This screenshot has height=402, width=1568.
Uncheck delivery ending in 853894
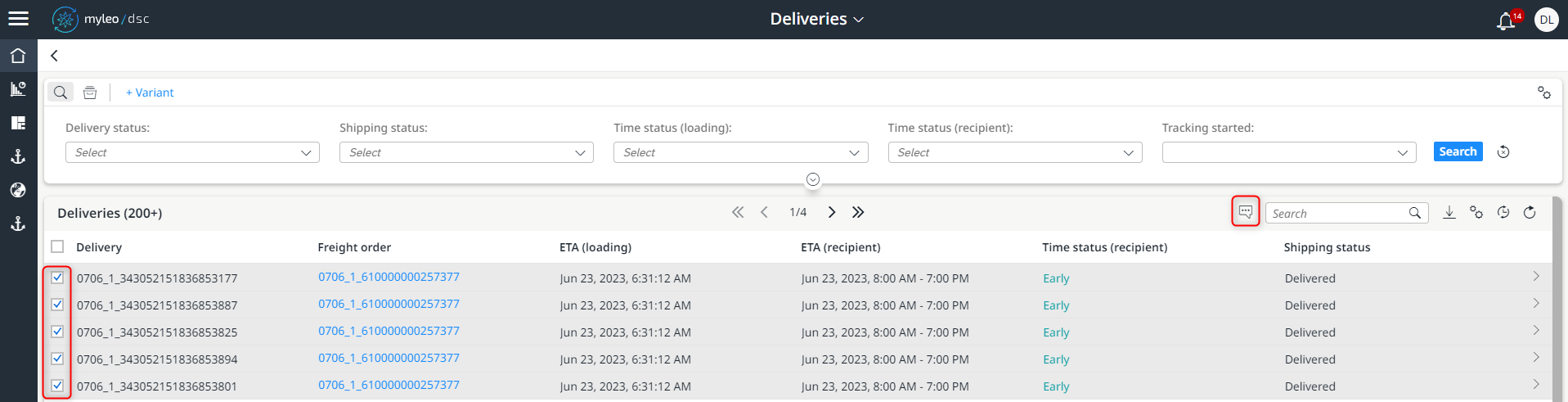[x=57, y=359]
